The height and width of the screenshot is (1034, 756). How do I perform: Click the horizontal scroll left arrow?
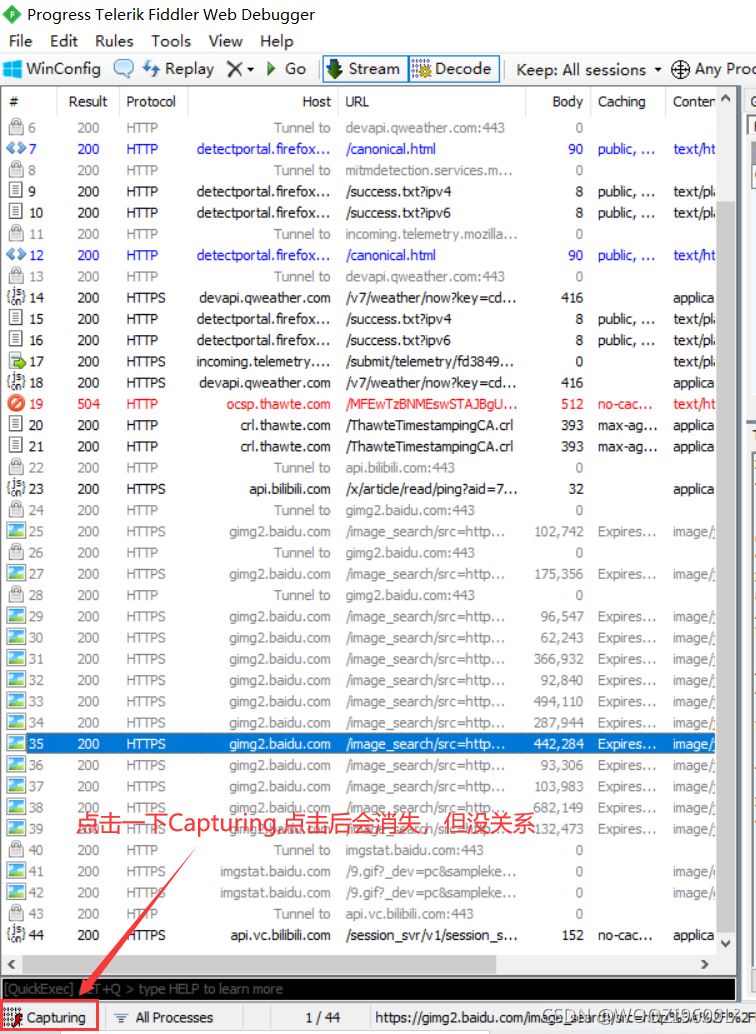point(12,963)
